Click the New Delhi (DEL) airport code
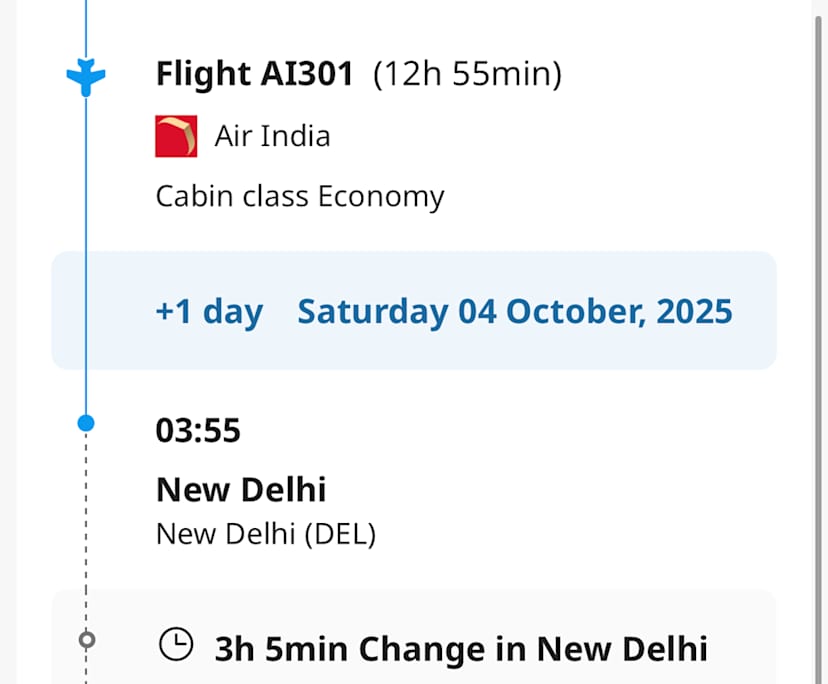This screenshot has width=828, height=684. pos(265,534)
